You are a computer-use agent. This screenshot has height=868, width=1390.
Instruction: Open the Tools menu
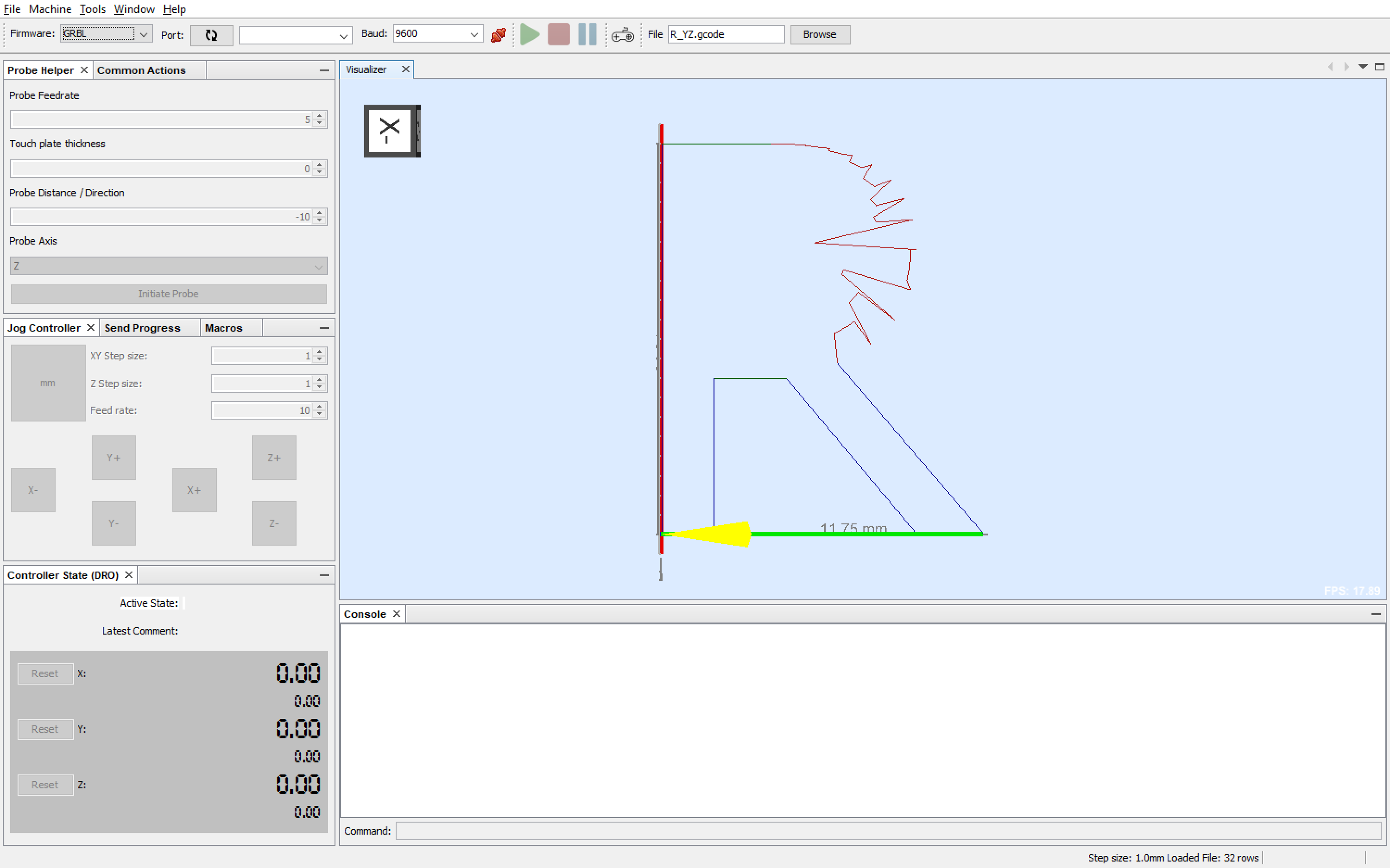[x=93, y=9]
